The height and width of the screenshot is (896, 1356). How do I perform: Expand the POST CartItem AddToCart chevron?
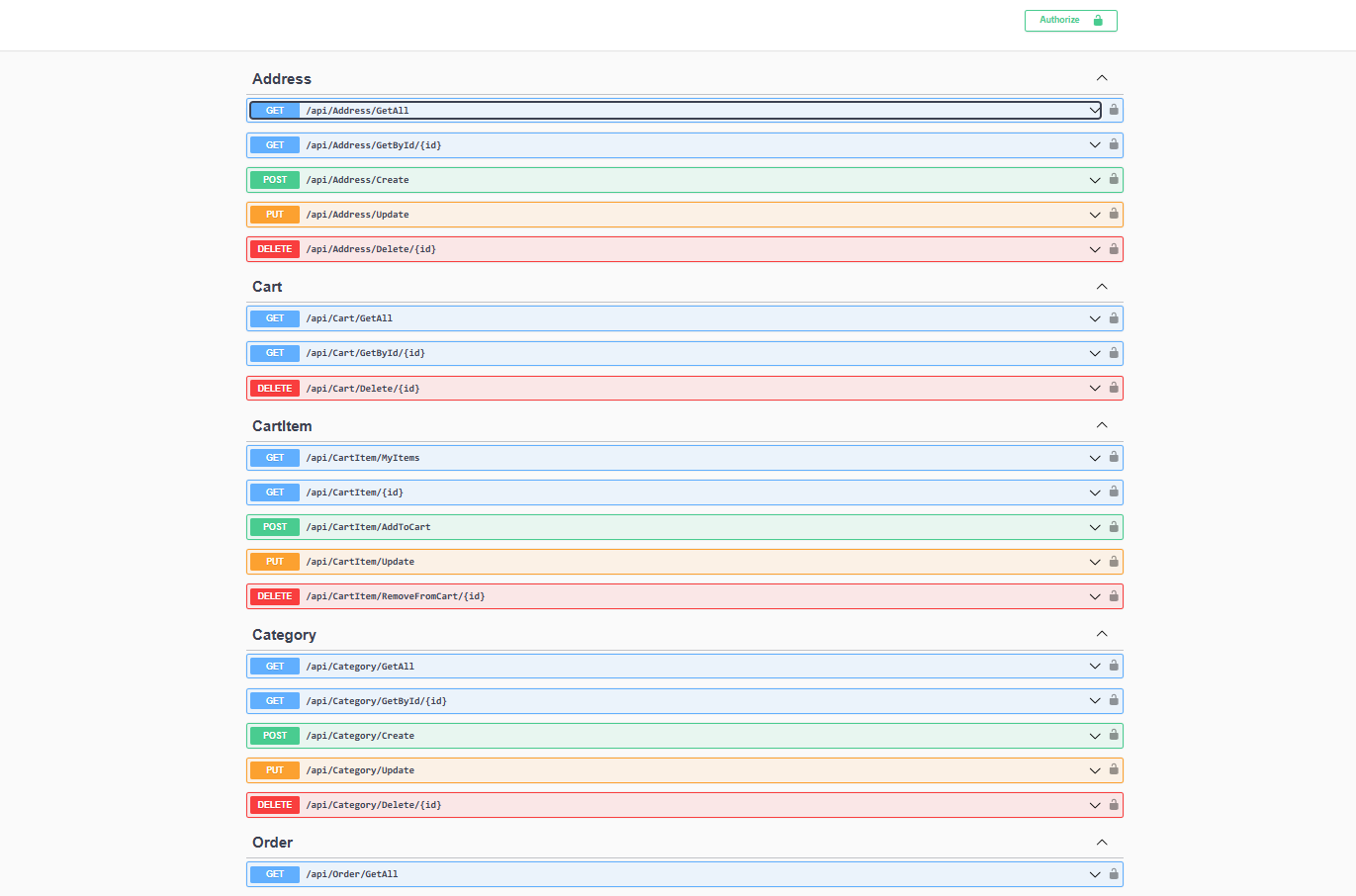click(x=1095, y=527)
